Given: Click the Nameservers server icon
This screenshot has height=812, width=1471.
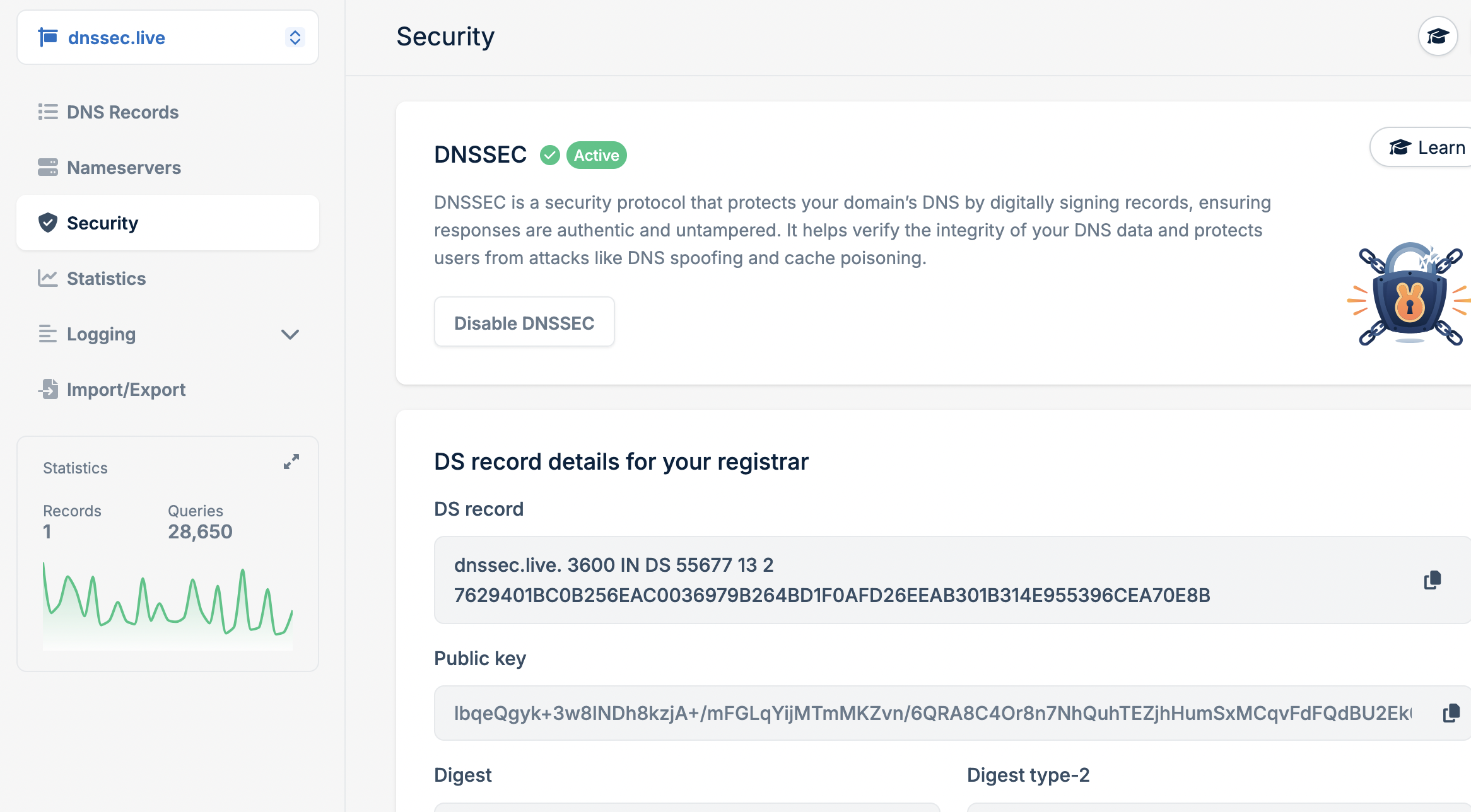Looking at the screenshot, I should tap(47, 168).
